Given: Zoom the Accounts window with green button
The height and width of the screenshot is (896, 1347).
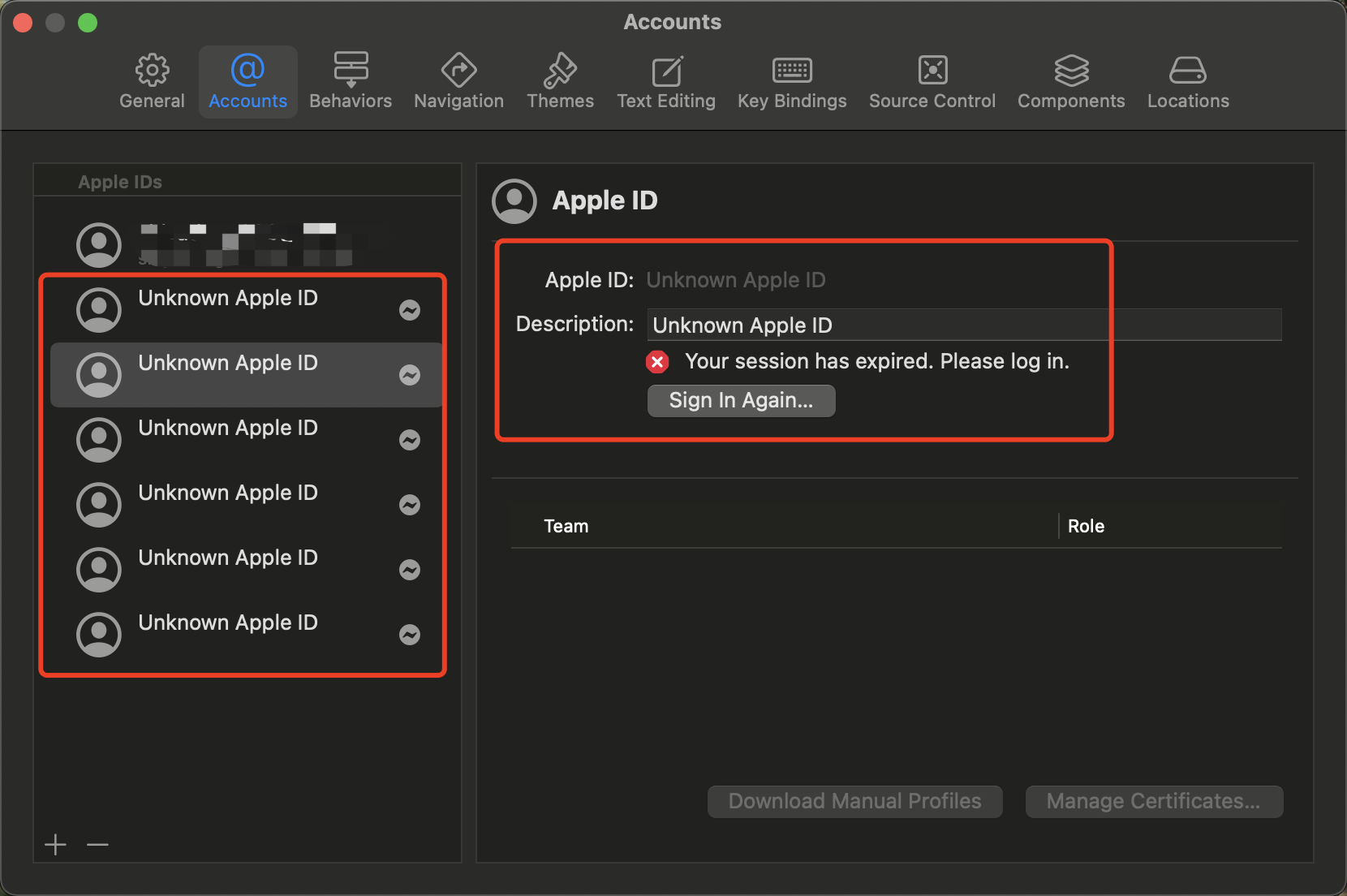Looking at the screenshot, I should click(x=88, y=23).
